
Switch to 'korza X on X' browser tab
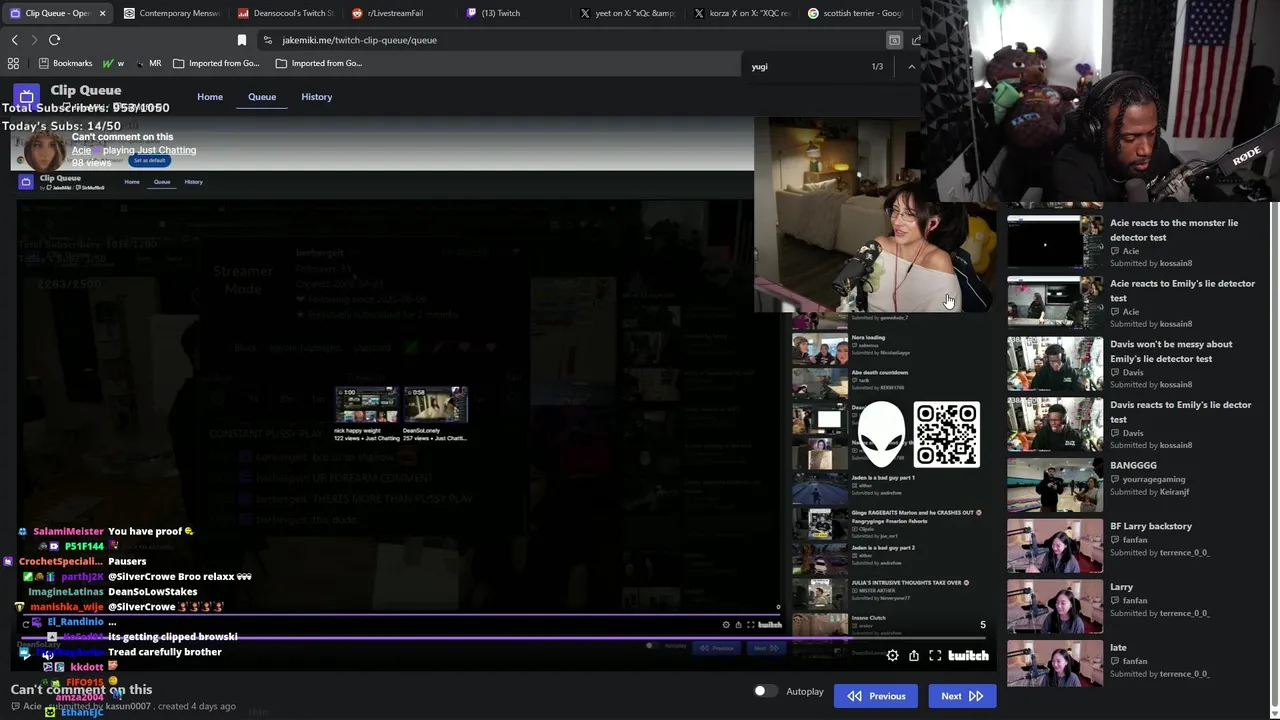(x=741, y=13)
